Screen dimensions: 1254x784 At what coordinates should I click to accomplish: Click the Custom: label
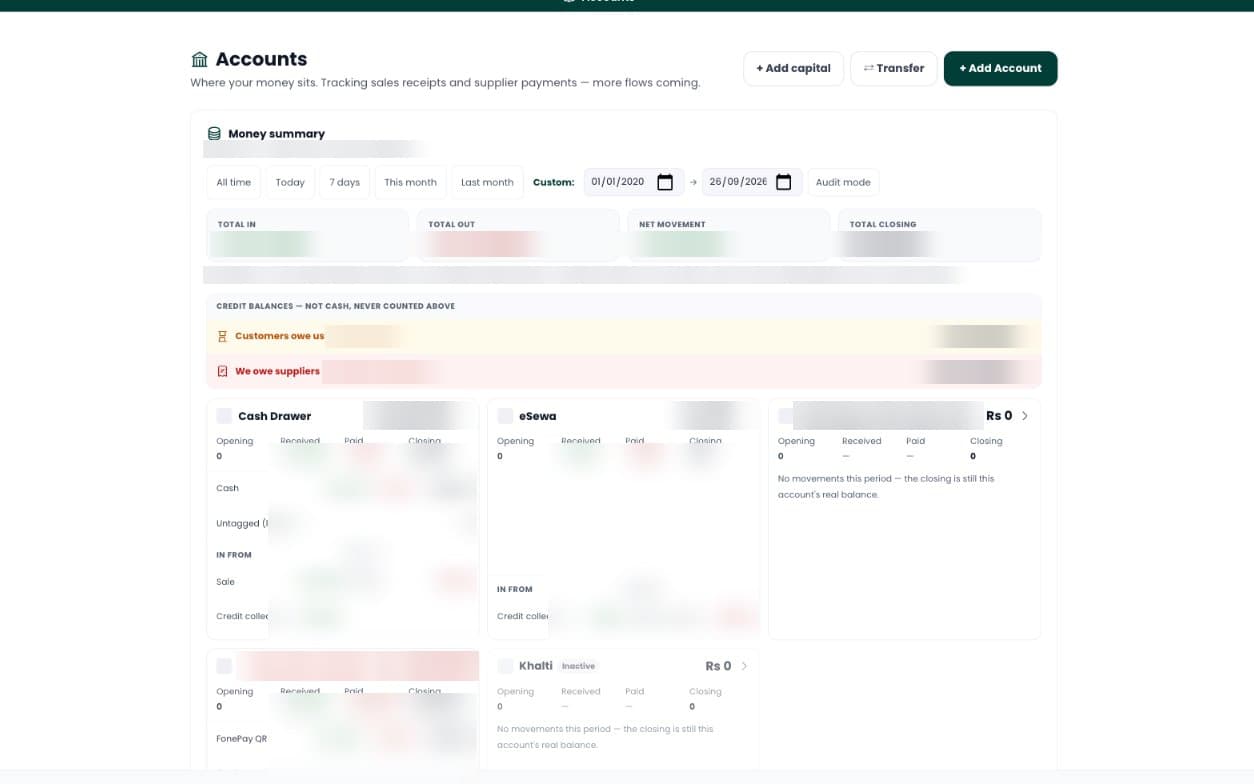point(554,182)
